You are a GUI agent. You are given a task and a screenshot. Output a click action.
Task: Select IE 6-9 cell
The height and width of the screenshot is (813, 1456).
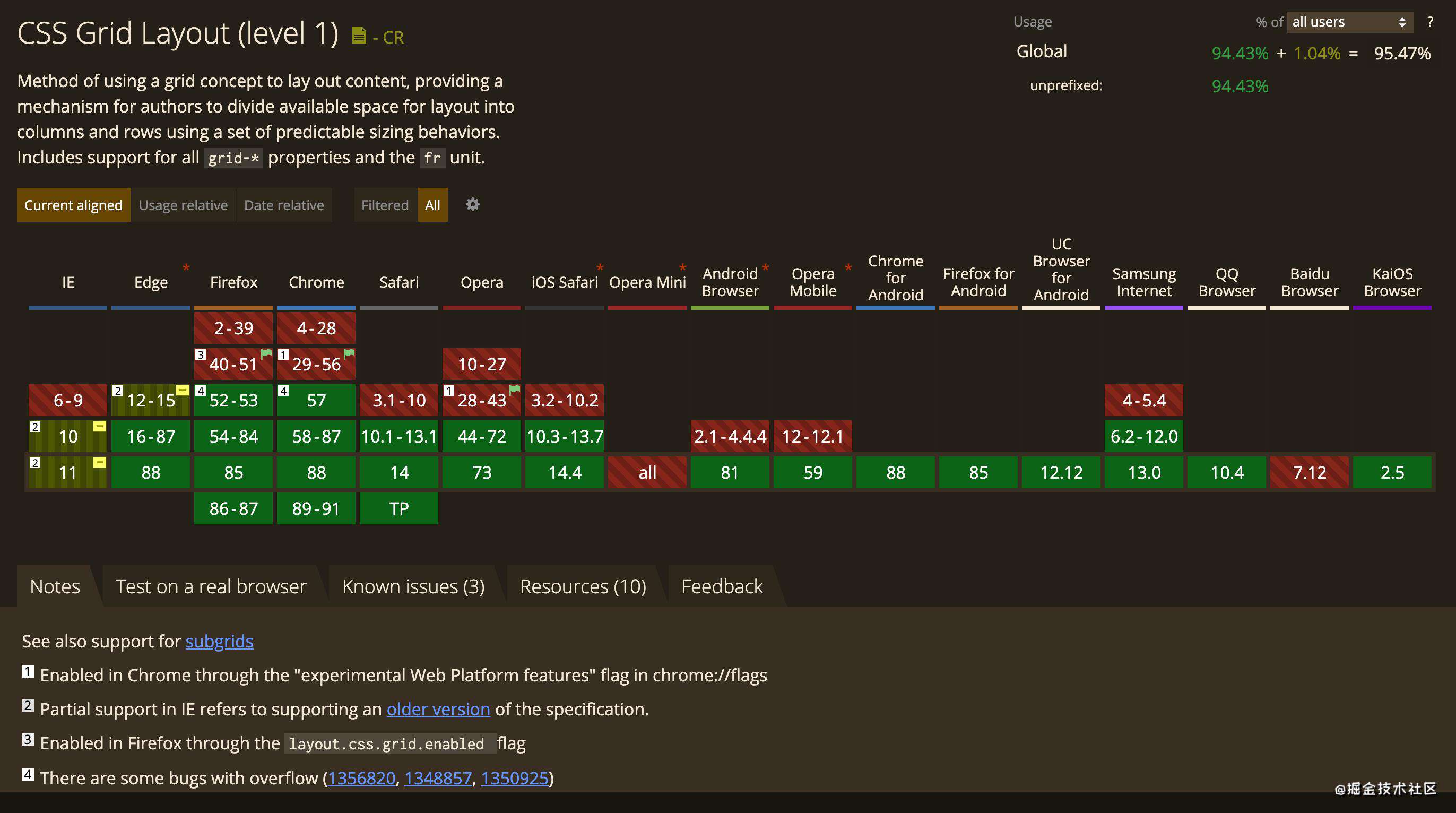[68, 400]
